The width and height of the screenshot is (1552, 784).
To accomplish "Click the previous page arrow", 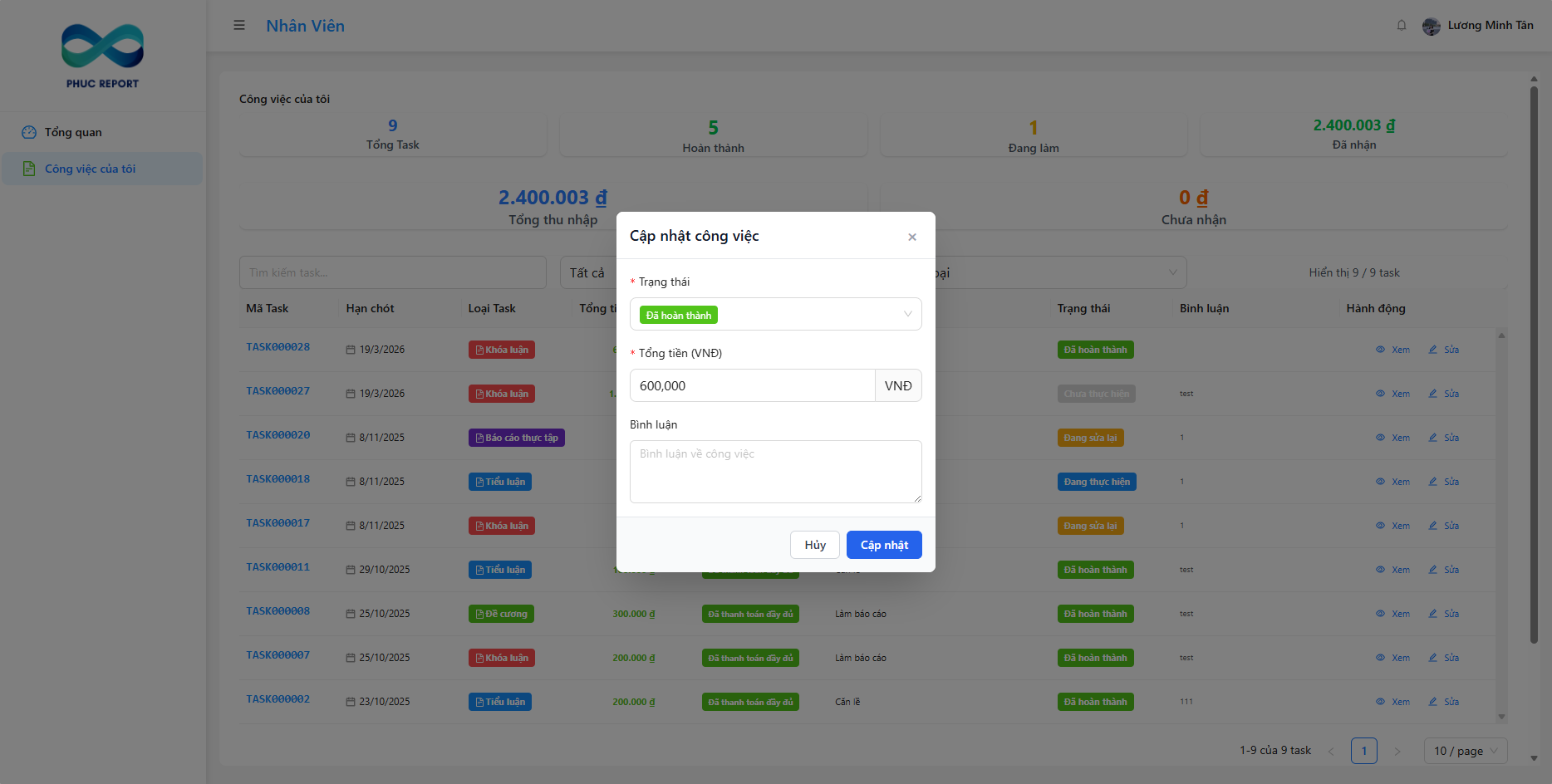I will 1331,751.
